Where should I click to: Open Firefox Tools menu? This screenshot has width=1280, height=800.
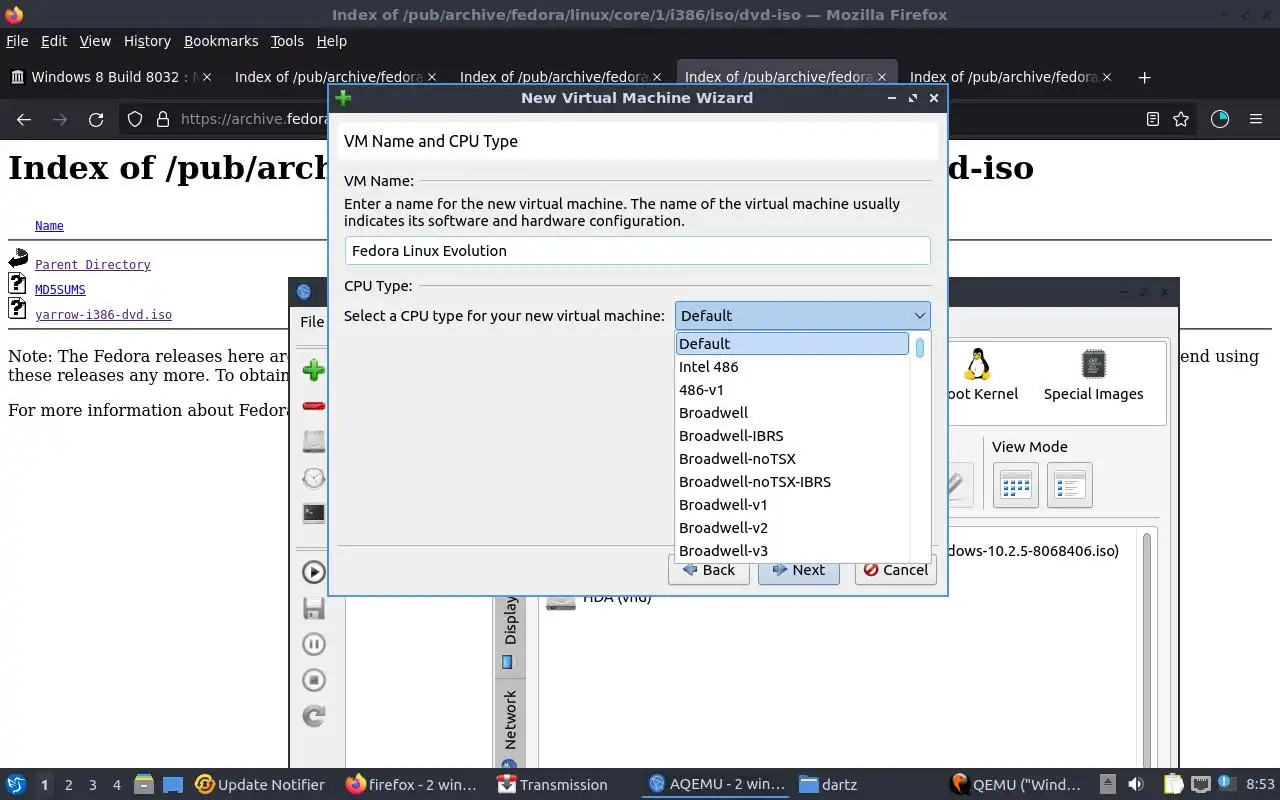pyautogui.click(x=287, y=41)
